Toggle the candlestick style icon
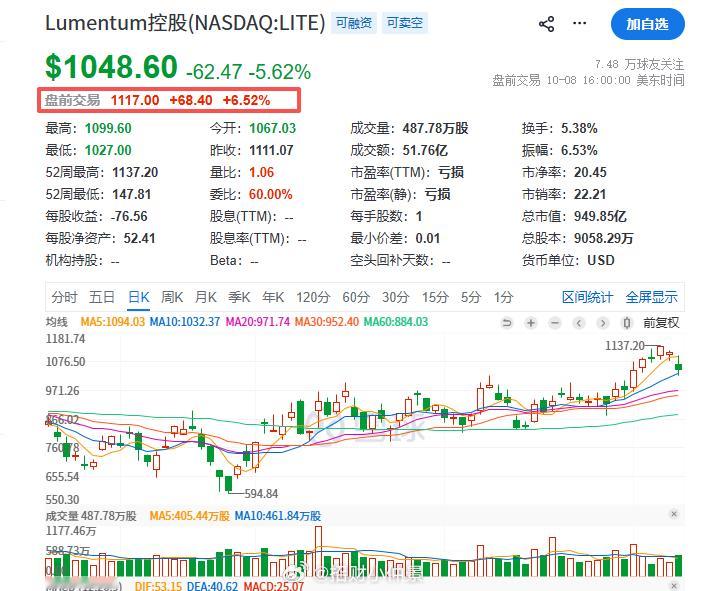The width and height of the screenshot is (710, 591). coord(627,323)
